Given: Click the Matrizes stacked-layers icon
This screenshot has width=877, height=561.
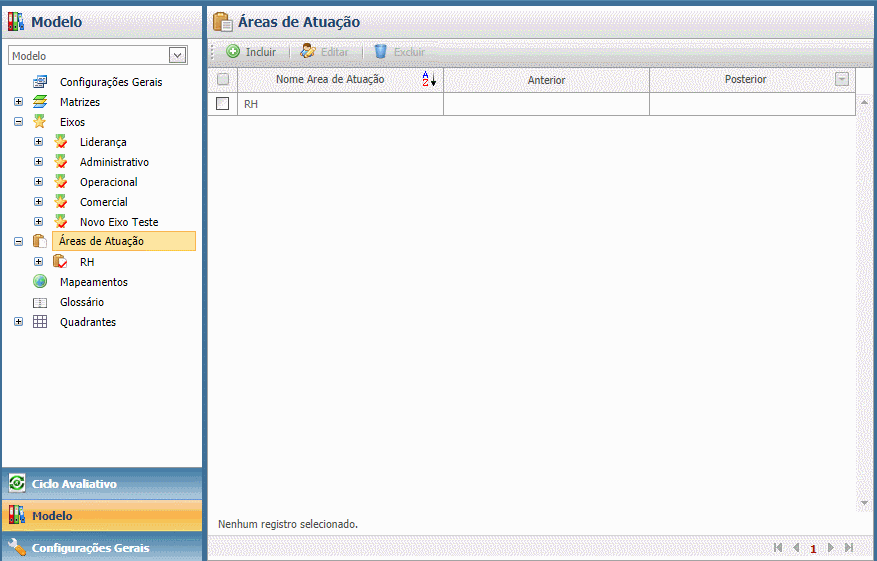Looking at the screenshot, I should (40, 102).
